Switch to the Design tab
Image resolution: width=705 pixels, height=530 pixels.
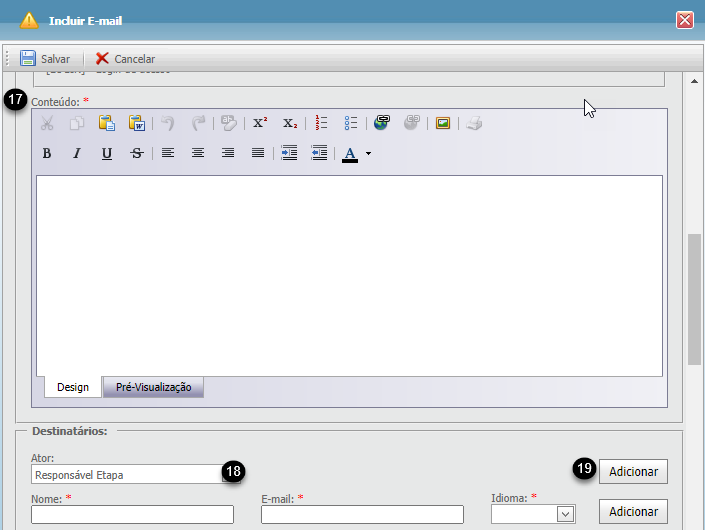pyautogui.click(x=73, y=387)
